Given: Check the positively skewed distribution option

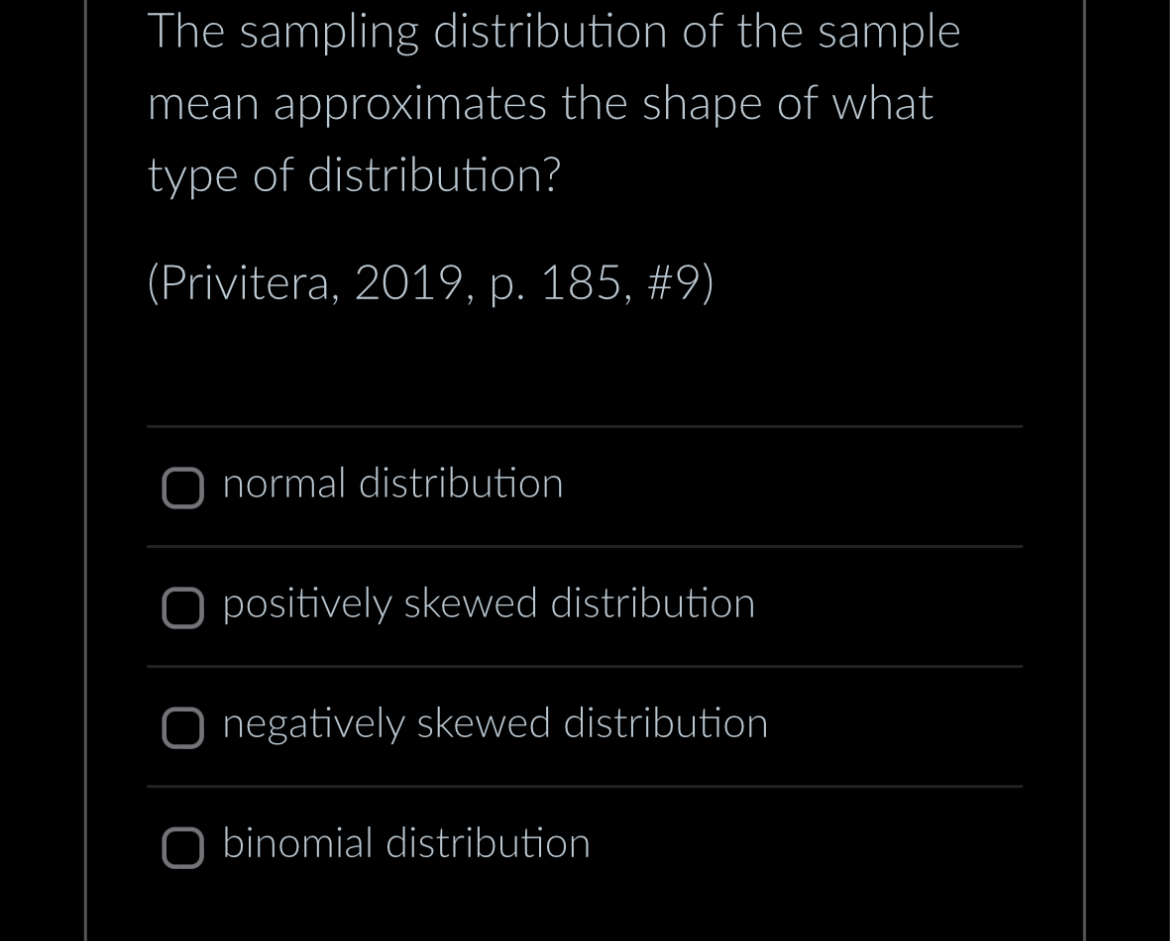Looking at the screenshot, I should click(182, 609).
